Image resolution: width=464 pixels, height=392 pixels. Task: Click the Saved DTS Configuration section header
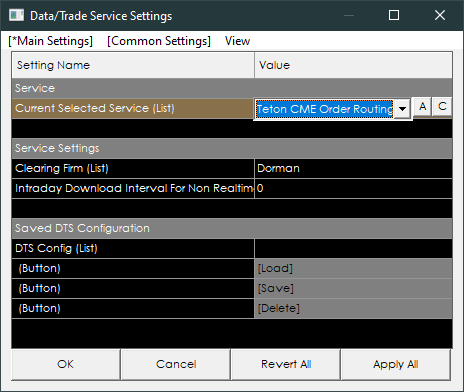[232, 228]
